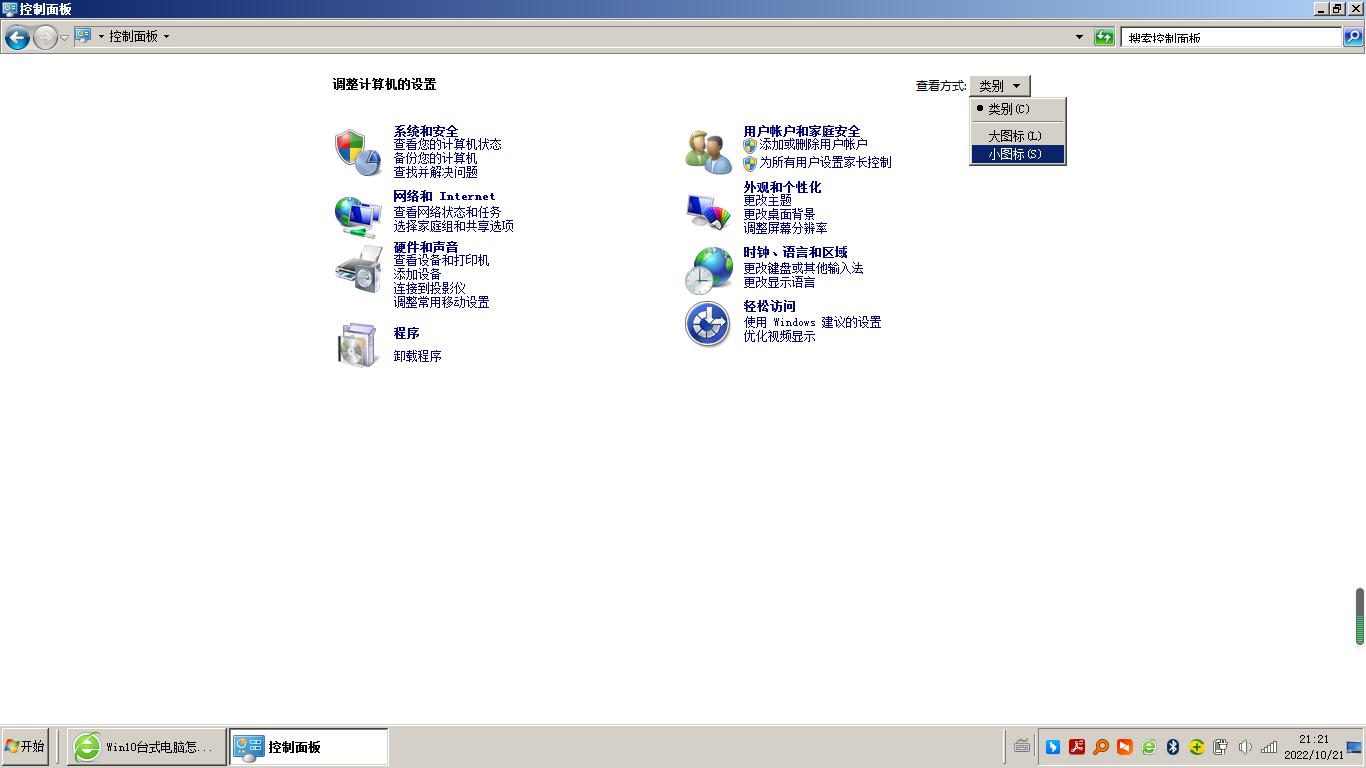Open the Network and Internet globe icon
Screen dimensions: 1366x768
[x=358, y=215]
